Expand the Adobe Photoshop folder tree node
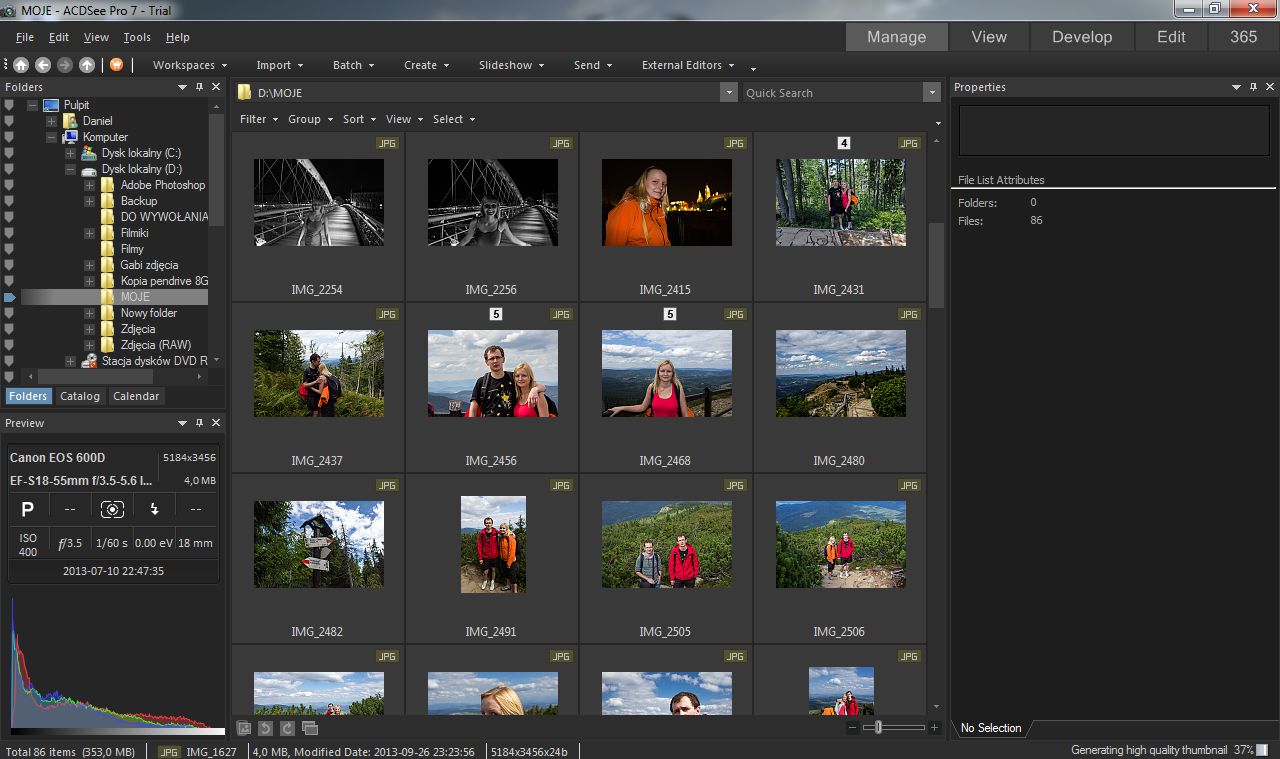The height and width of the screenshot is (759, 1280). coord(89,185)
